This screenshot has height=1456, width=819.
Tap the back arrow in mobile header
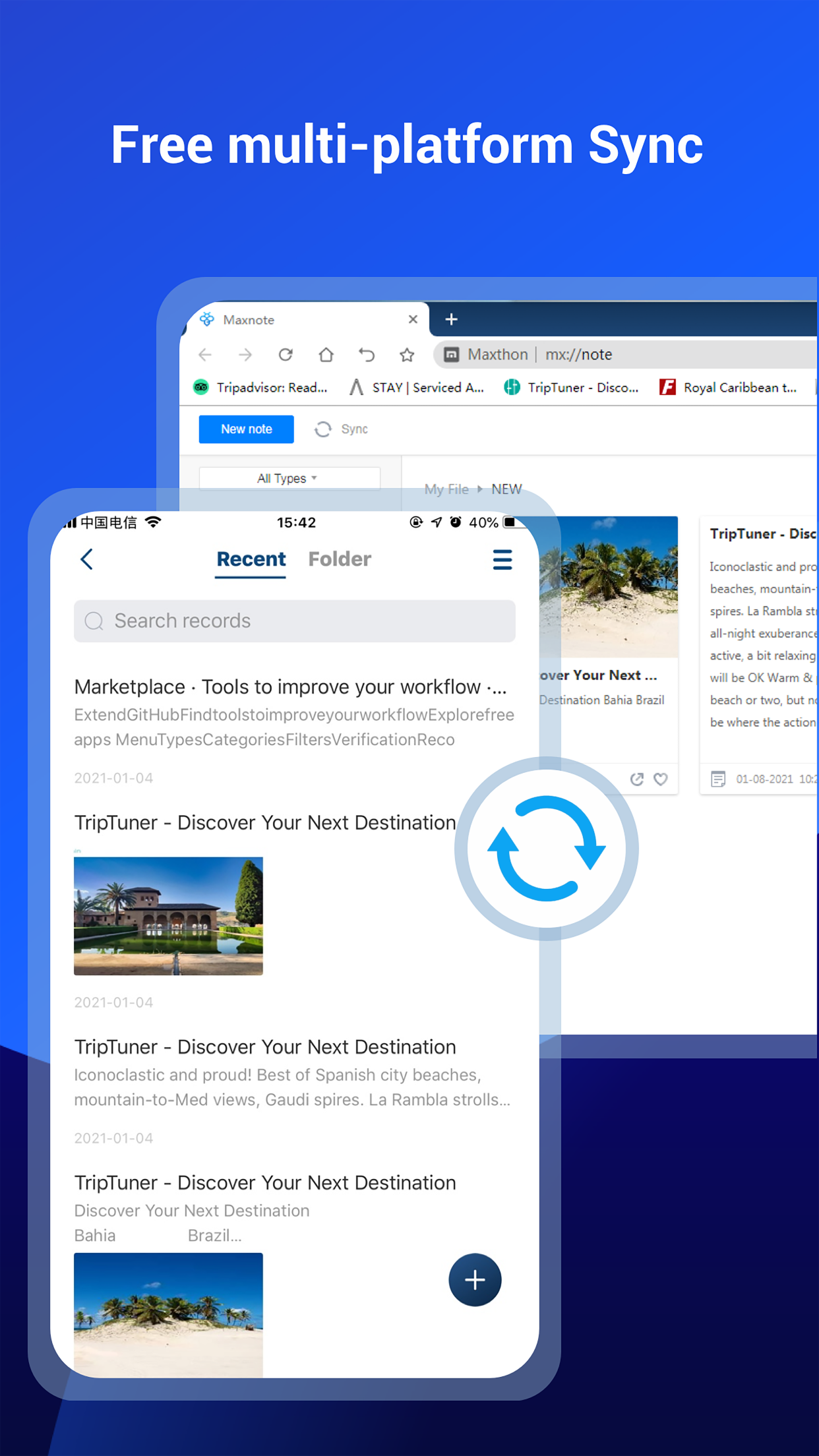[87, 559]
